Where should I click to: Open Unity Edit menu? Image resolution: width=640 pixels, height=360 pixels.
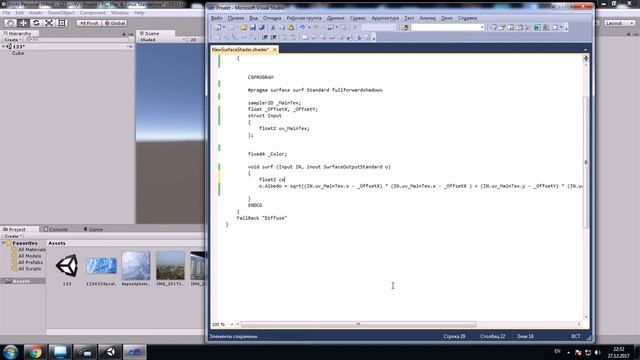[19, 13]
